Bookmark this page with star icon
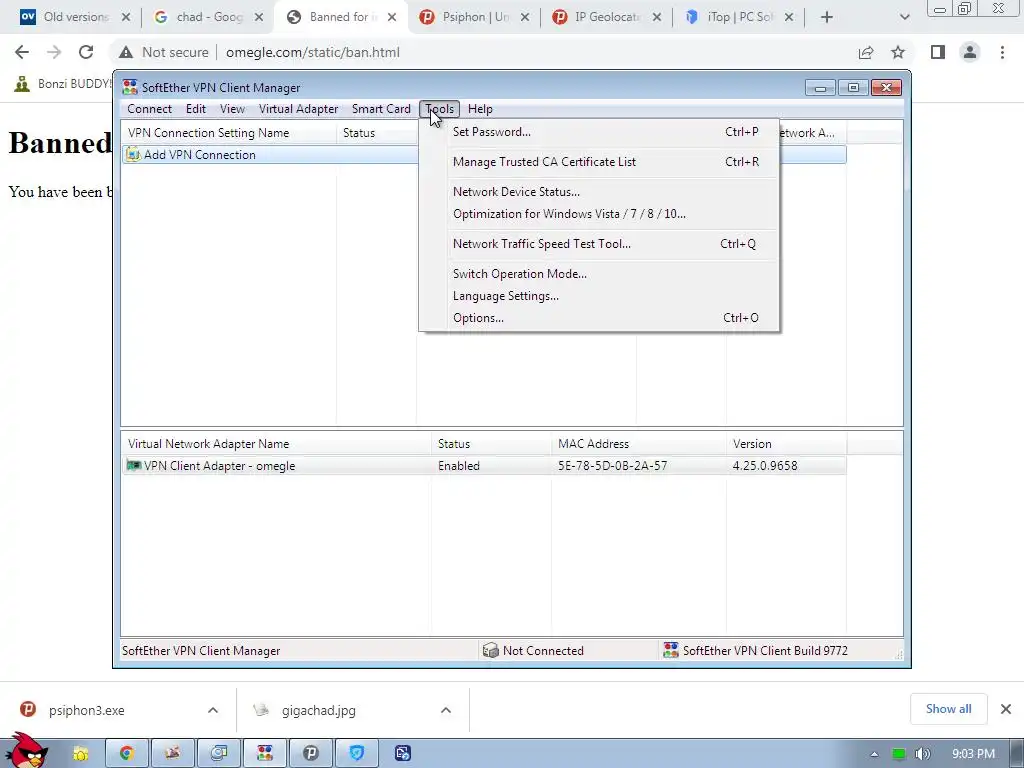Screen dimensions: 1024x768 tap(898, 52)
